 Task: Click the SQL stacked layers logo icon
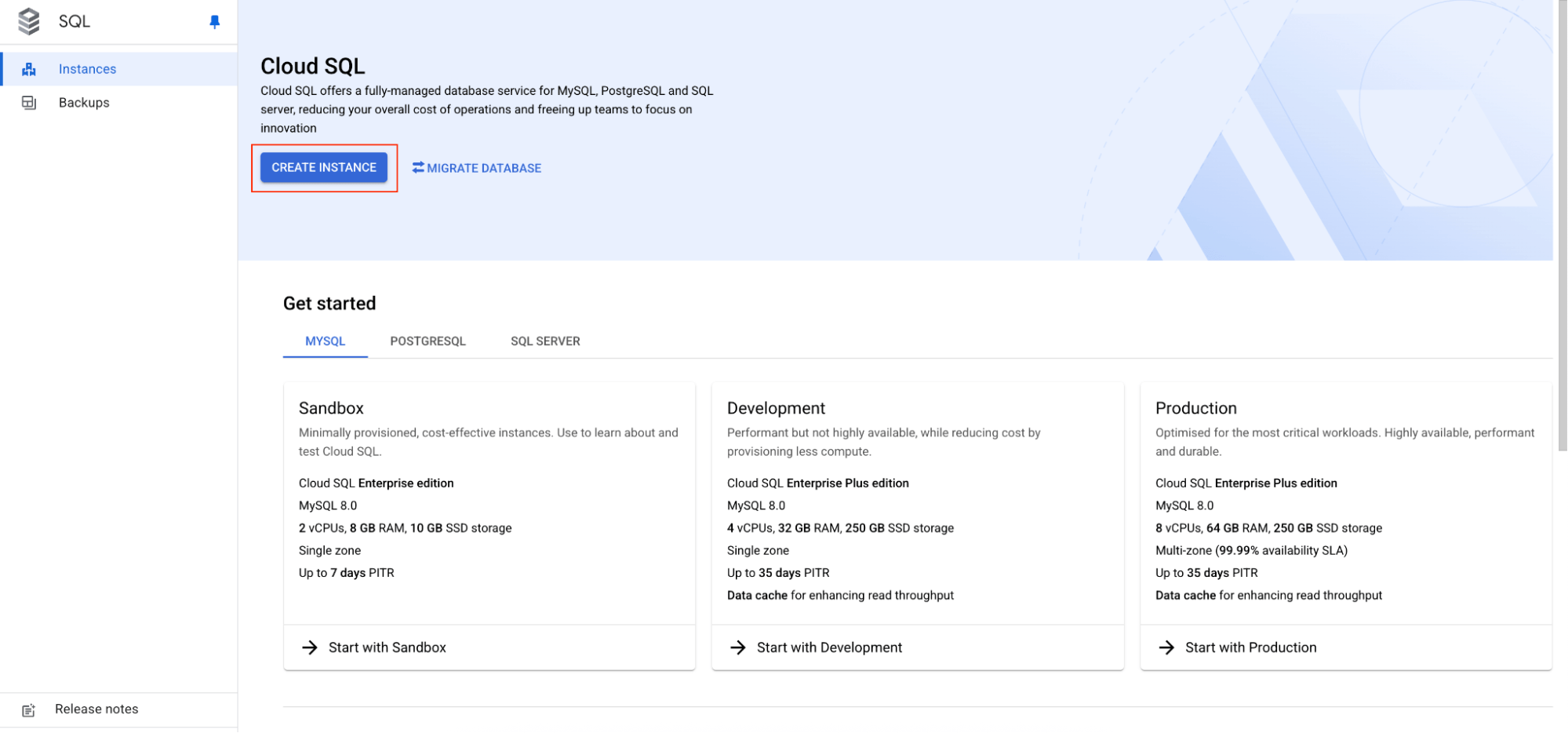pyautogui.click(x=29, y=21)
